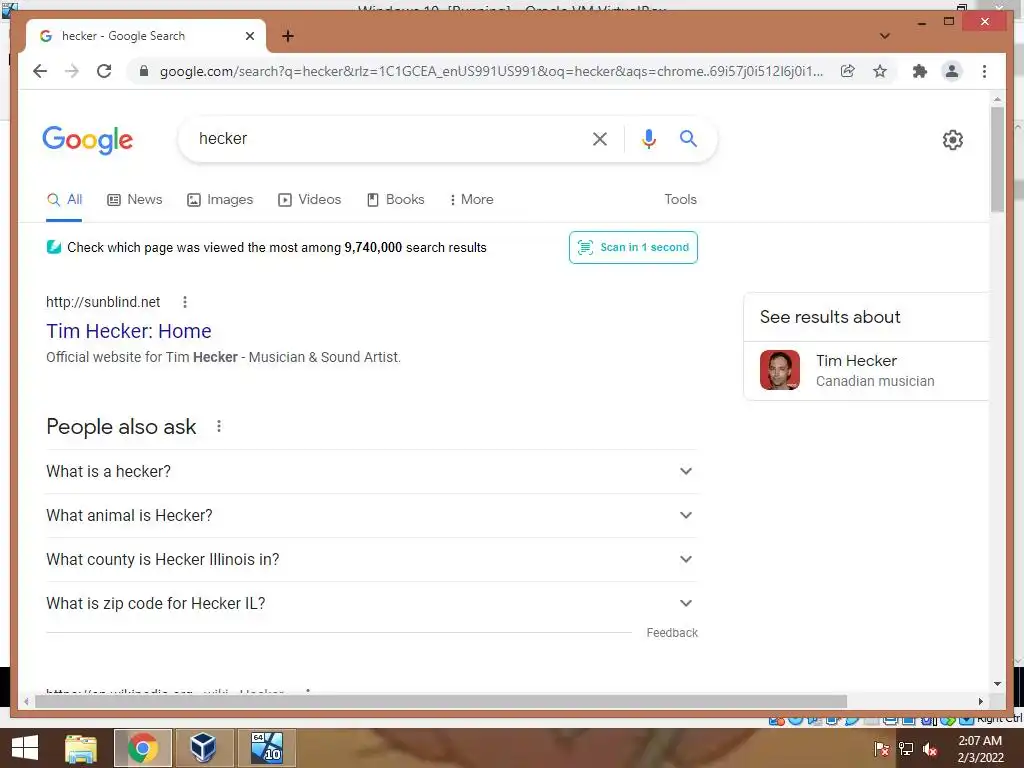Open the Chrome profile avatar
This screenshot has width=1024, height=768.
(952, 71)
